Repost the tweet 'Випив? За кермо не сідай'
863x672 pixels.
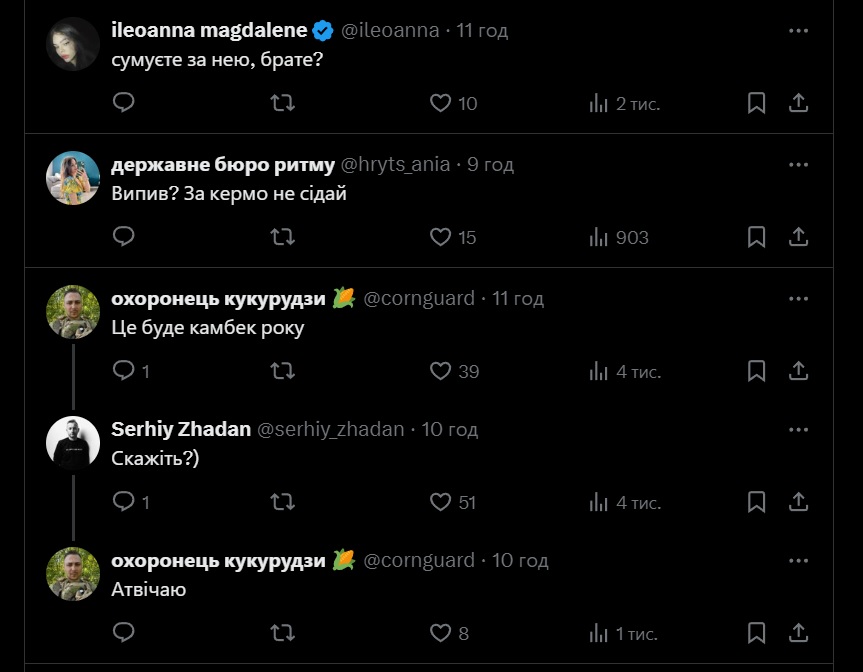[283, 237]
